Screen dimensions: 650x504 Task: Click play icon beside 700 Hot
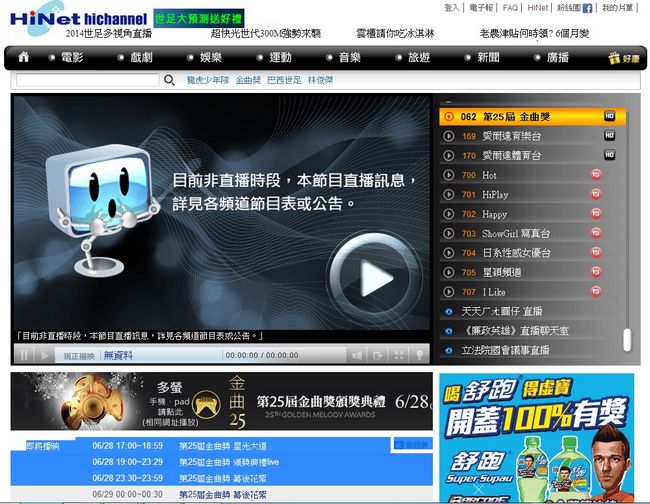pos(449,175)
